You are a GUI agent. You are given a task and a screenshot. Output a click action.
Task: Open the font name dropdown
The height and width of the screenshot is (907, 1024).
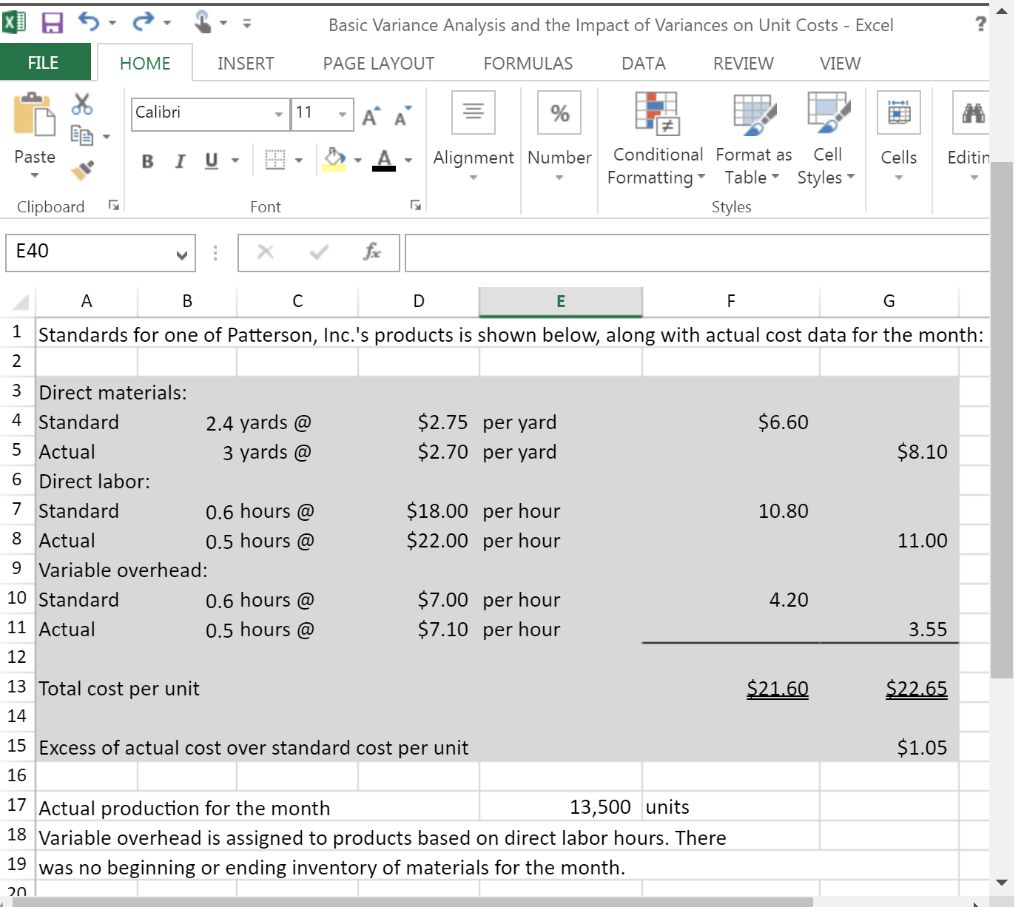279,114
